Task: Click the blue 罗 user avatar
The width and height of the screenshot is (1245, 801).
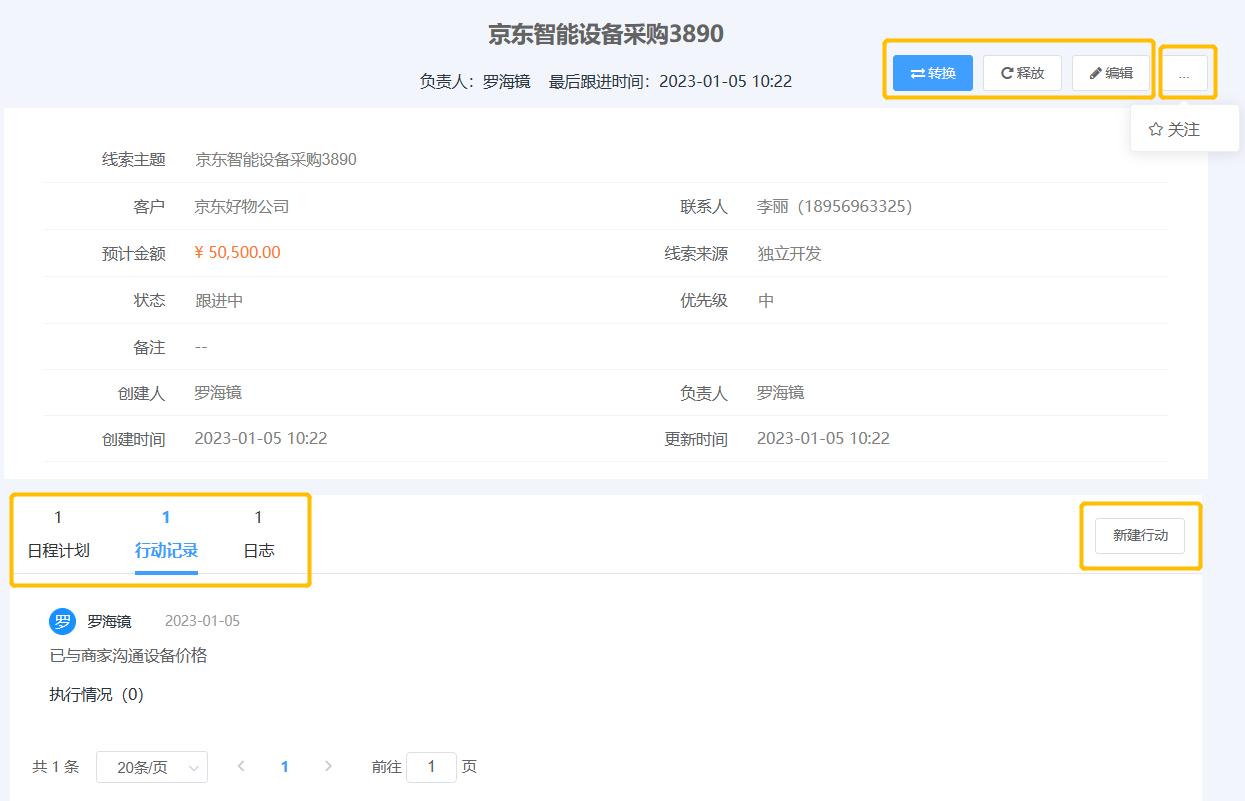Action: 62,621
